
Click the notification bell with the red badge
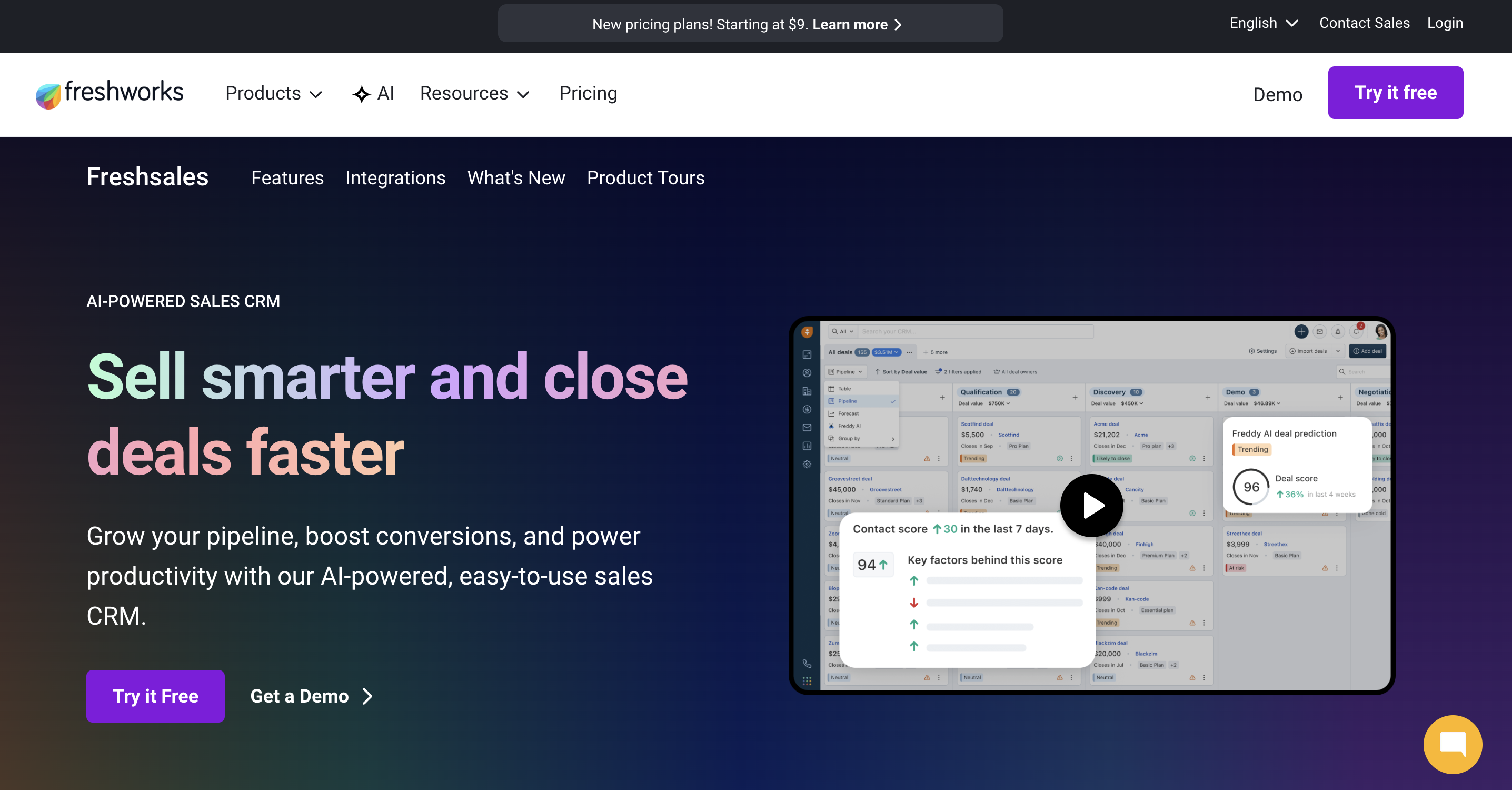[x=1357, y=331]
